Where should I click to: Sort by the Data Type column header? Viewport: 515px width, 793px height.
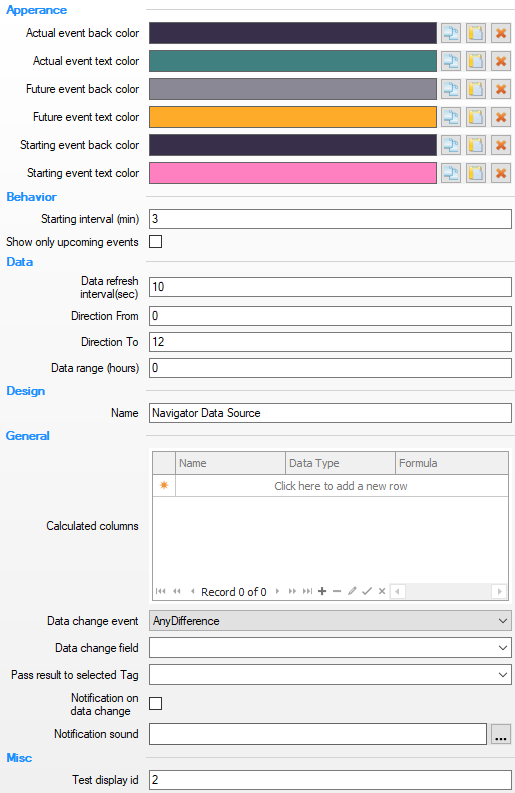pos(340,463)
